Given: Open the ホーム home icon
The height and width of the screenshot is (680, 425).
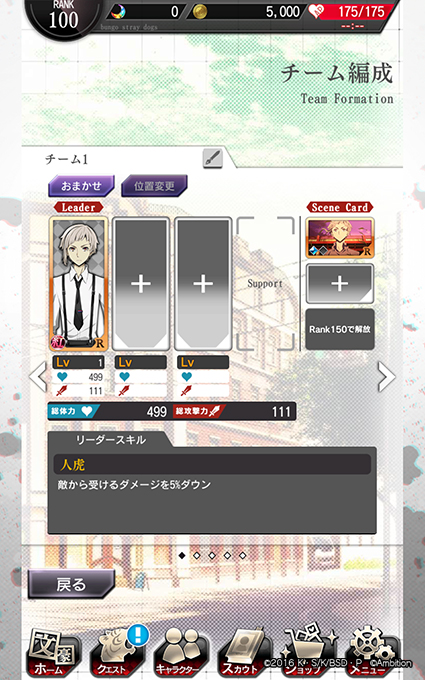Looking at the screenshot, I should 51,653.
